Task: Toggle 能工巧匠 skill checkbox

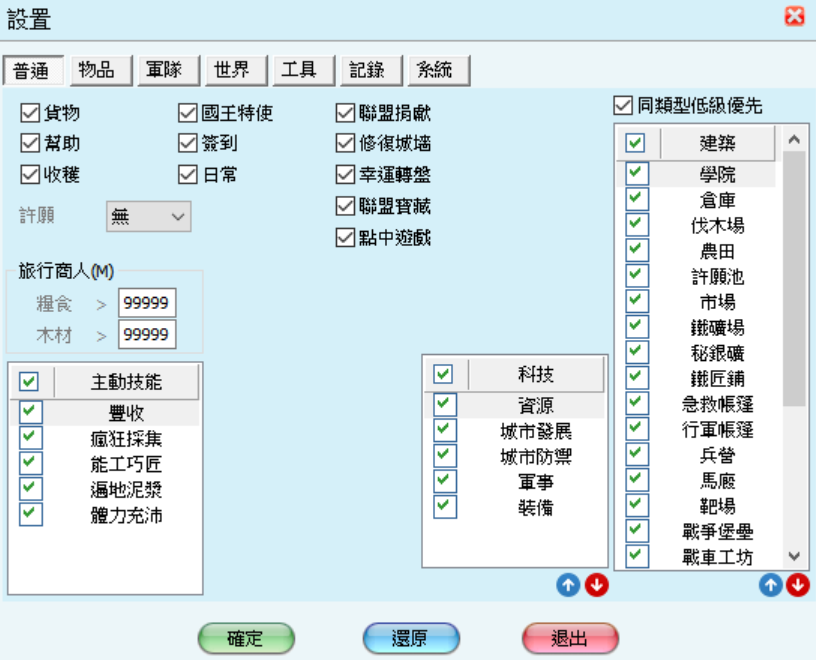Action: 31,463
